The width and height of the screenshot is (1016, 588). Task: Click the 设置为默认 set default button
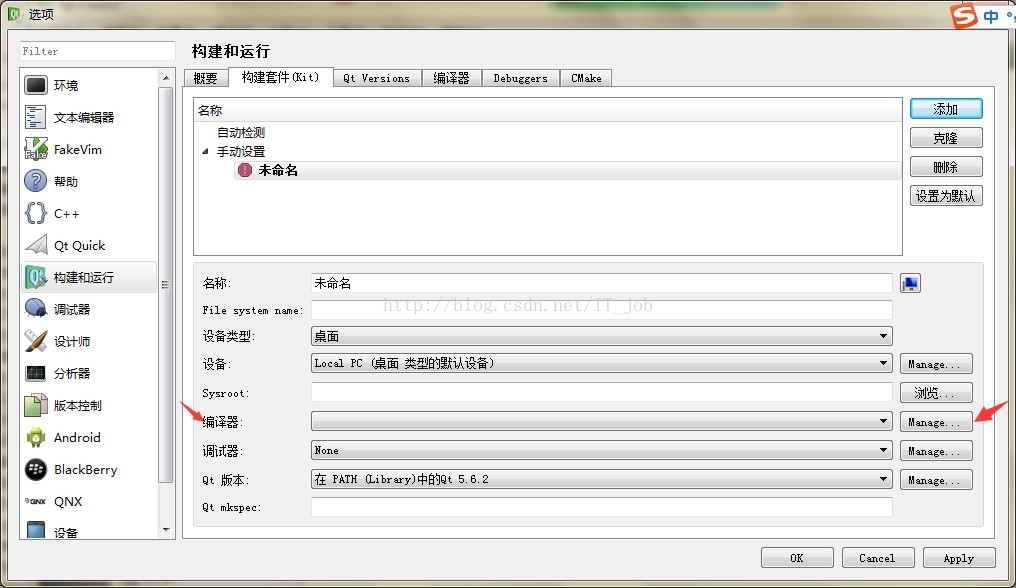click(946, 196)
